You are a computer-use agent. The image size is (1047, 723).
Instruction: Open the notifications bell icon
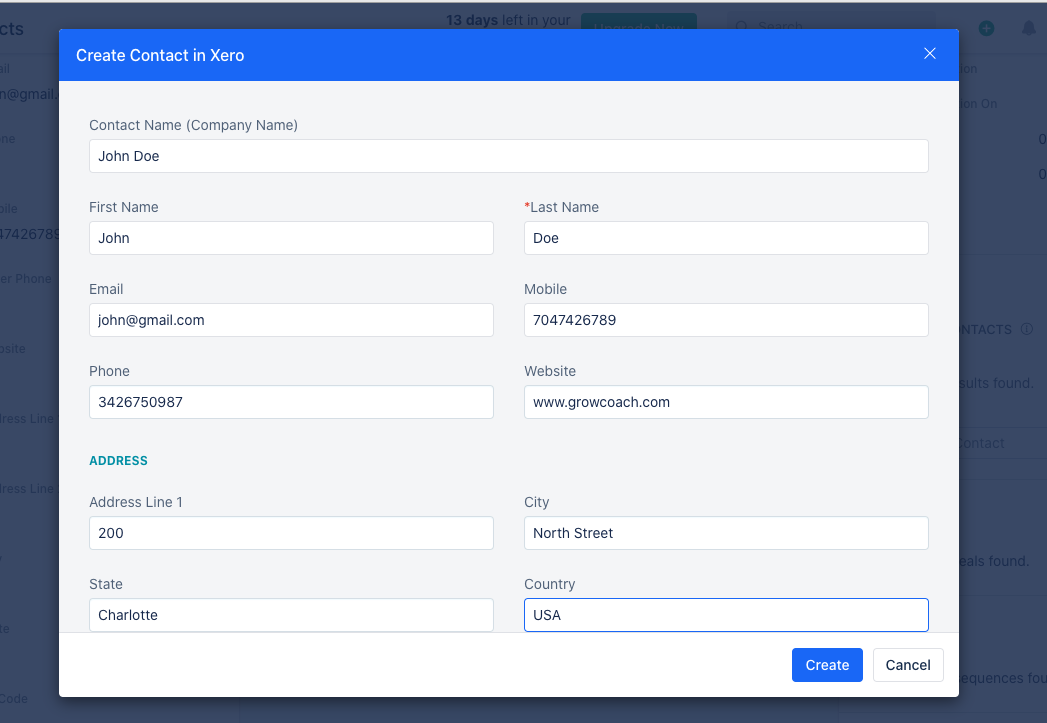click(x=1029, y=28)
